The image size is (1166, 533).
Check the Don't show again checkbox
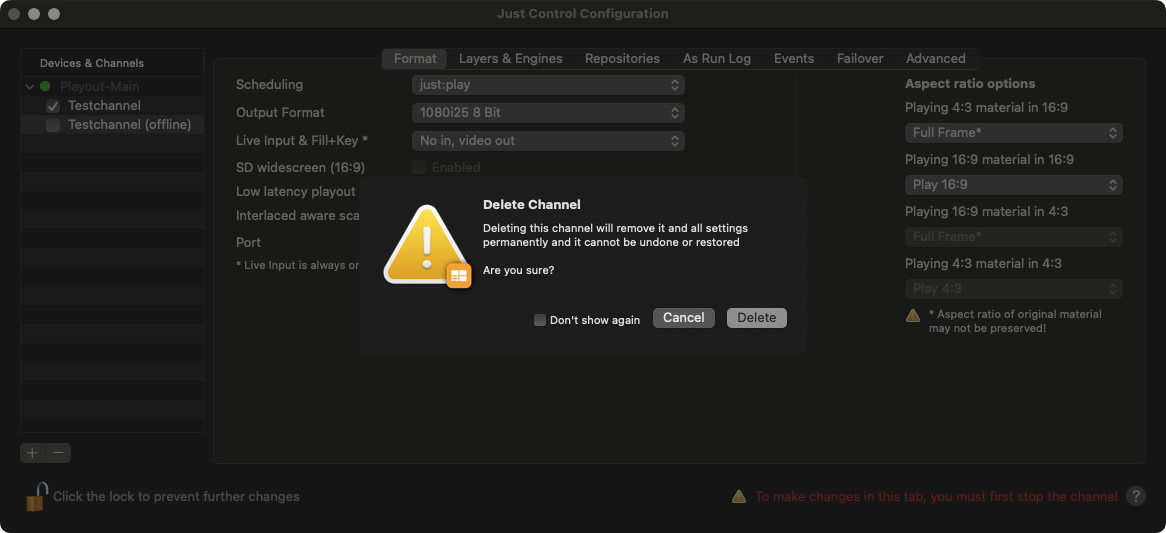click(x=540, y=320)
